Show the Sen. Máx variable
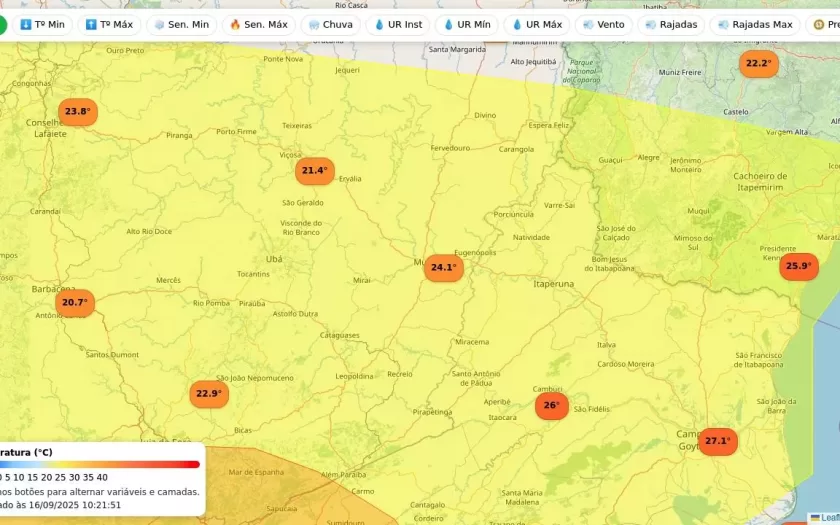The image size is (840, 525). (258, 24)
